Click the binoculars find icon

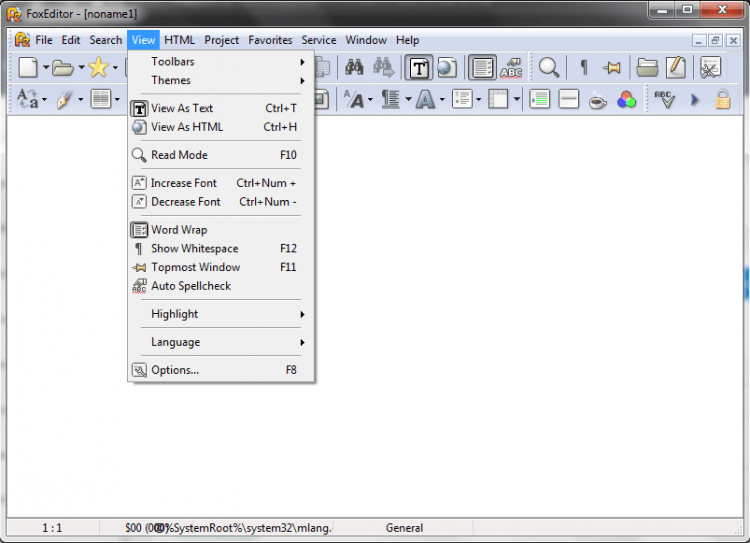click(x=354, y=67)
